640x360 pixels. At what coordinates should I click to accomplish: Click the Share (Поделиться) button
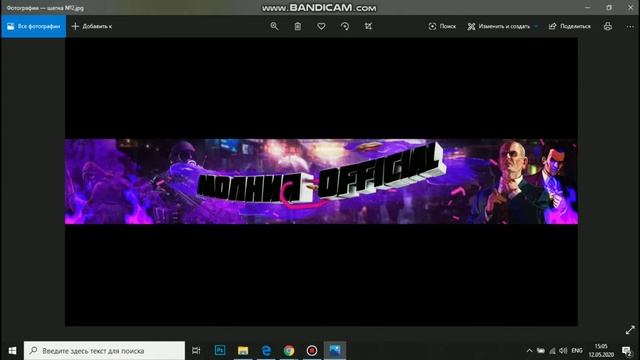pos(570,26)
